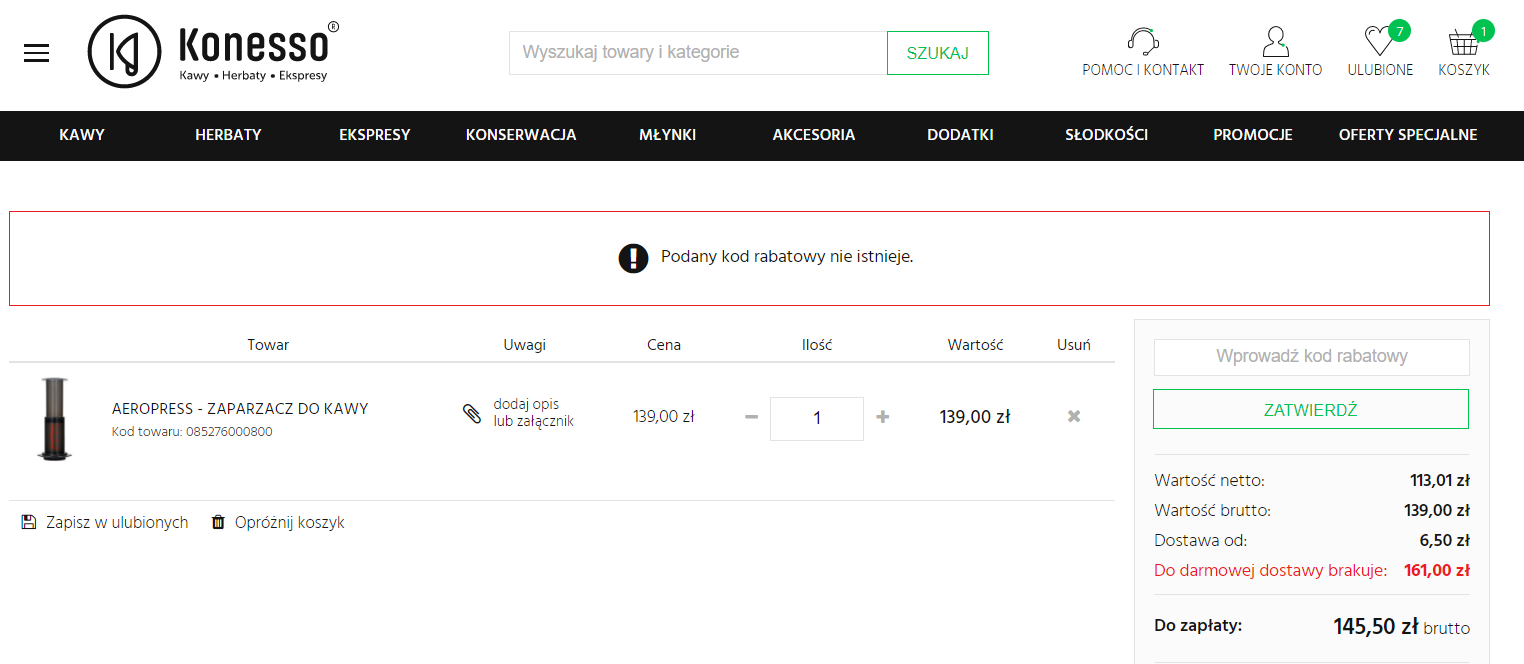Focus the product search field

[x=698, y=53]
